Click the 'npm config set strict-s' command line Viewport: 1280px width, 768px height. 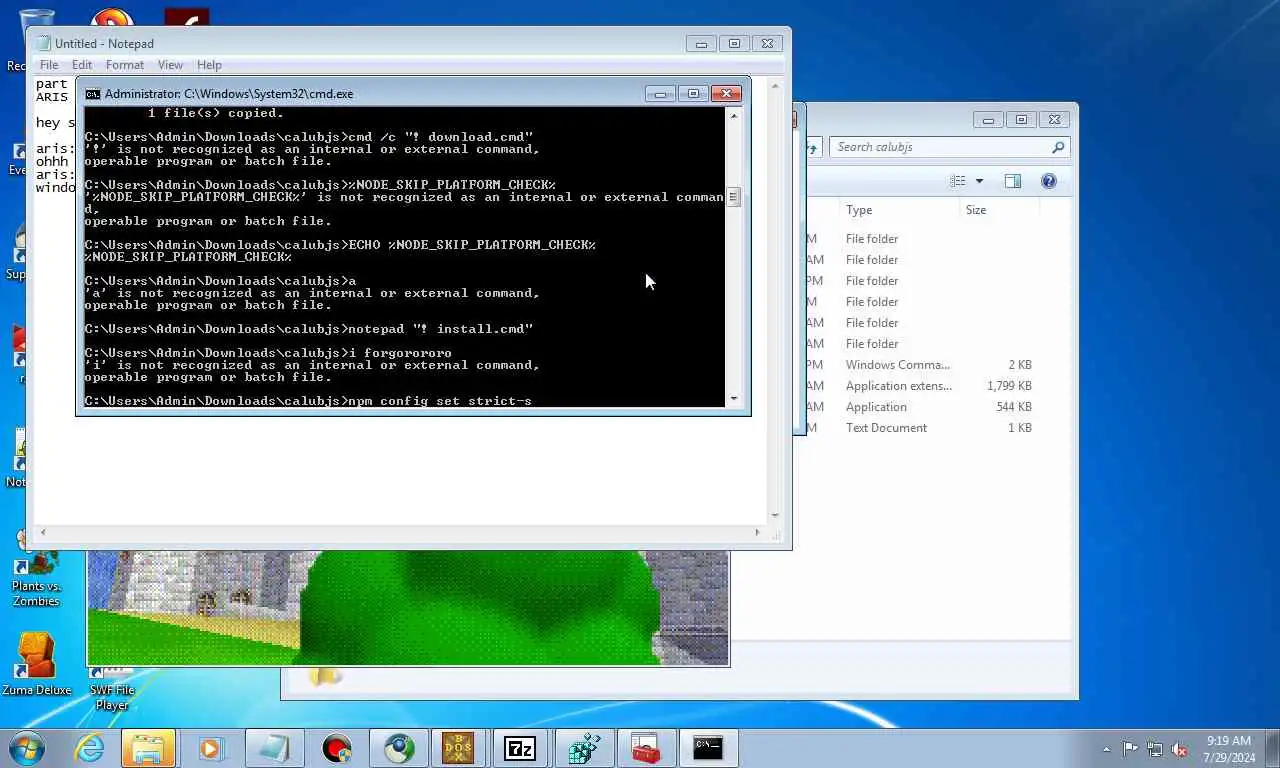tap(308, 401)
